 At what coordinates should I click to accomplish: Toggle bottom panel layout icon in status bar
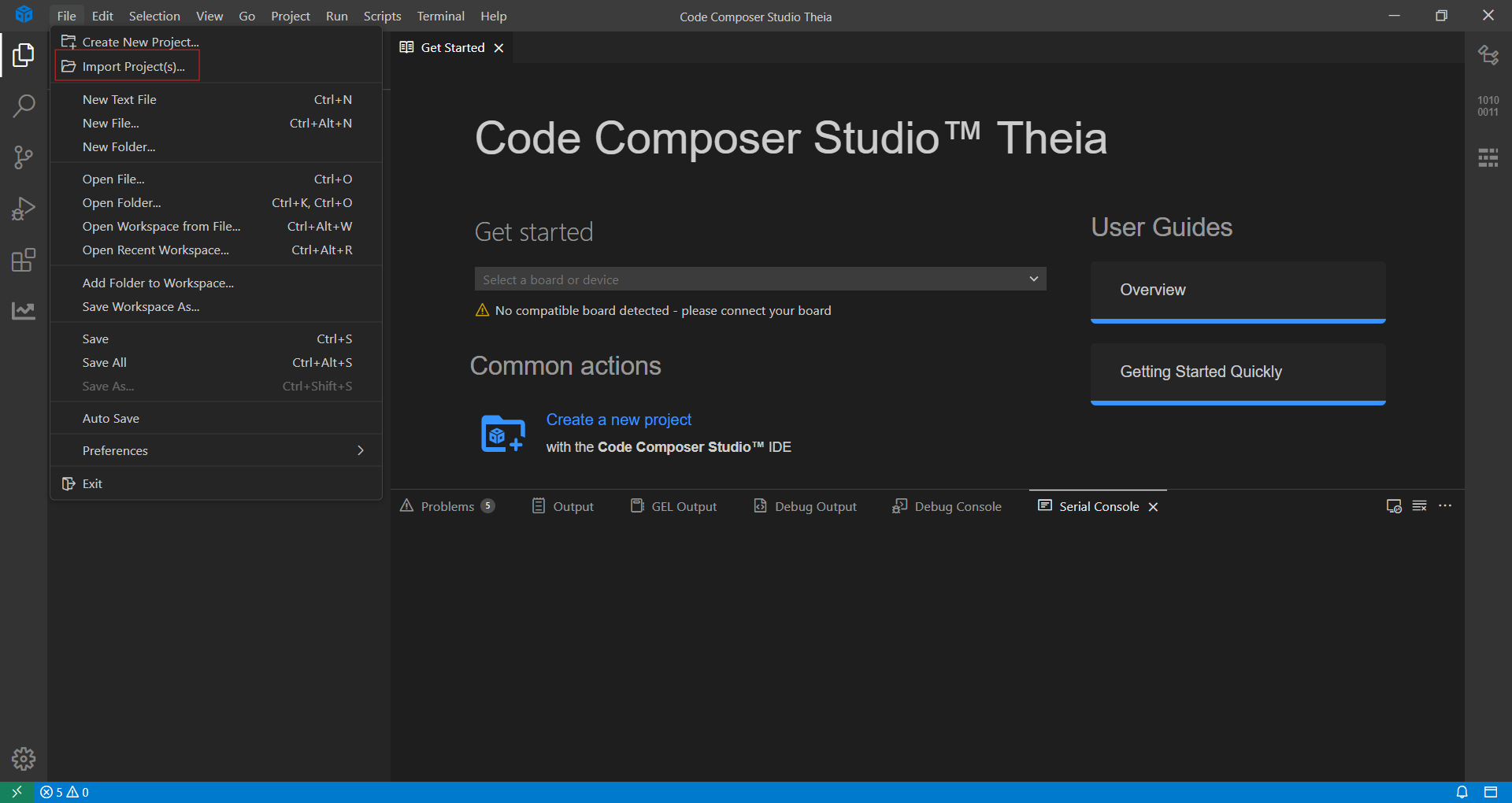click(x=1491, y=792)
